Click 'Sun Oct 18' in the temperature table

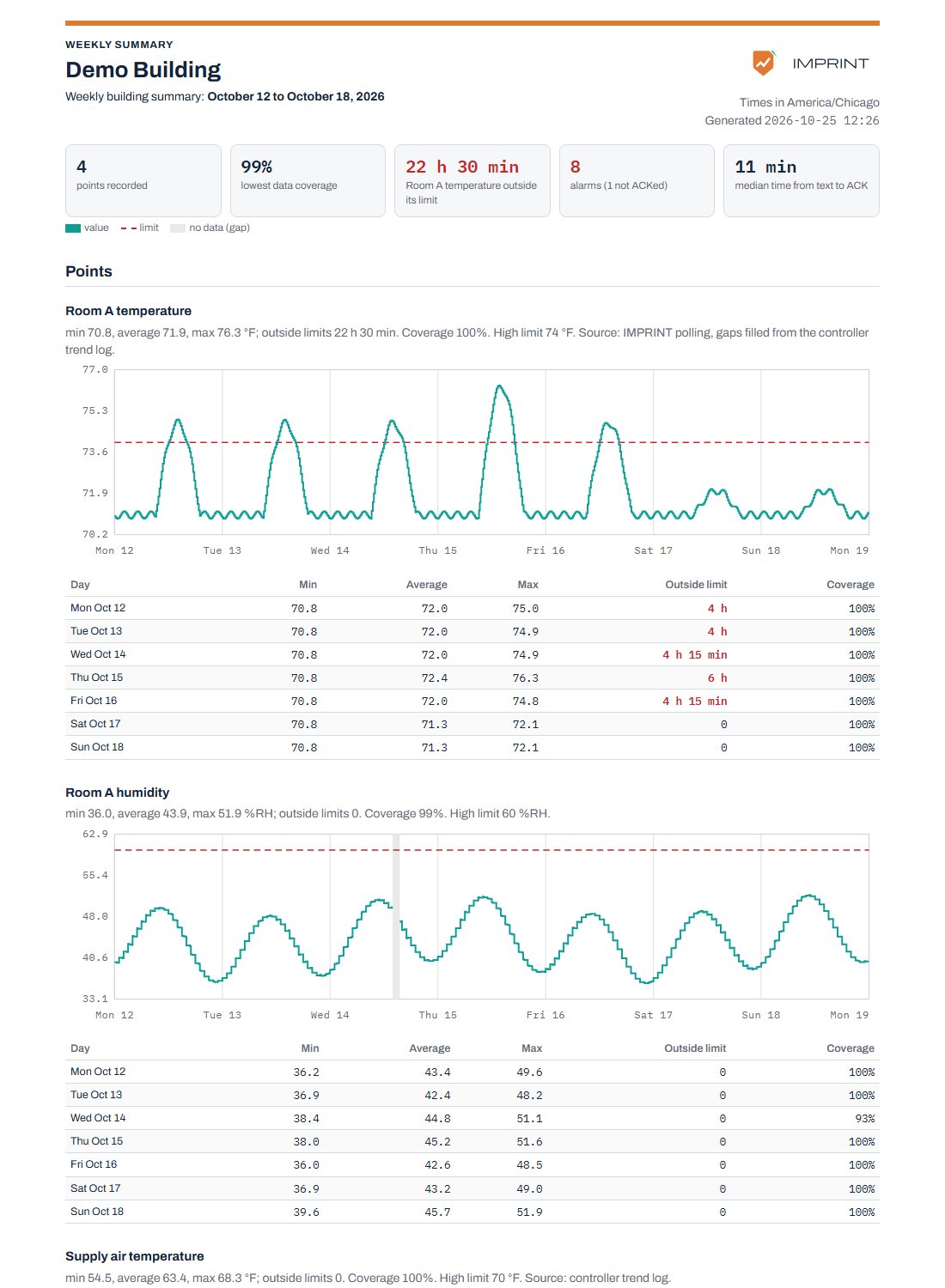click(x=97, y=747)
